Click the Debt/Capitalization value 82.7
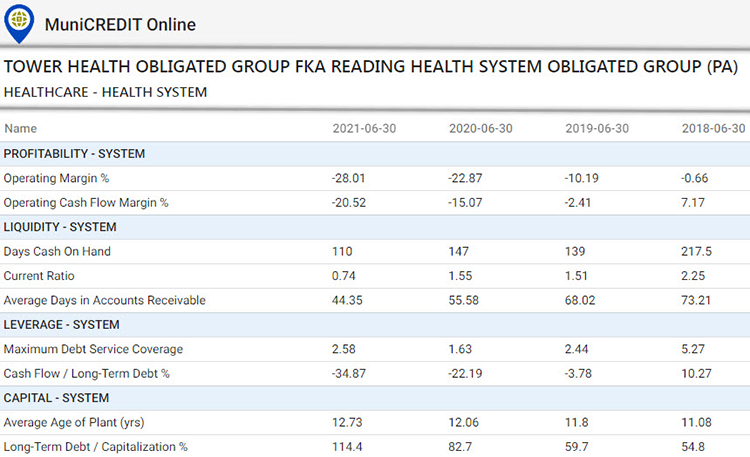Screen dimensions: 750x457 (x=460, y=446)
